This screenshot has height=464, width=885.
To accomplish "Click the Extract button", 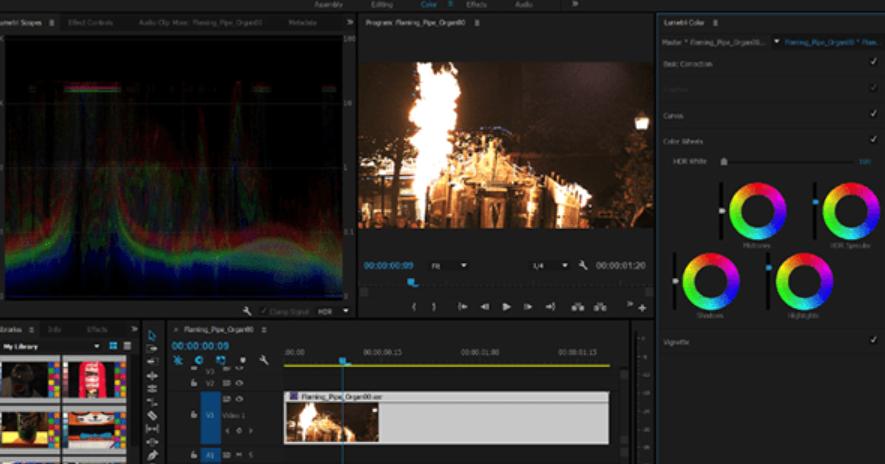I will click(x=599, y=307).
